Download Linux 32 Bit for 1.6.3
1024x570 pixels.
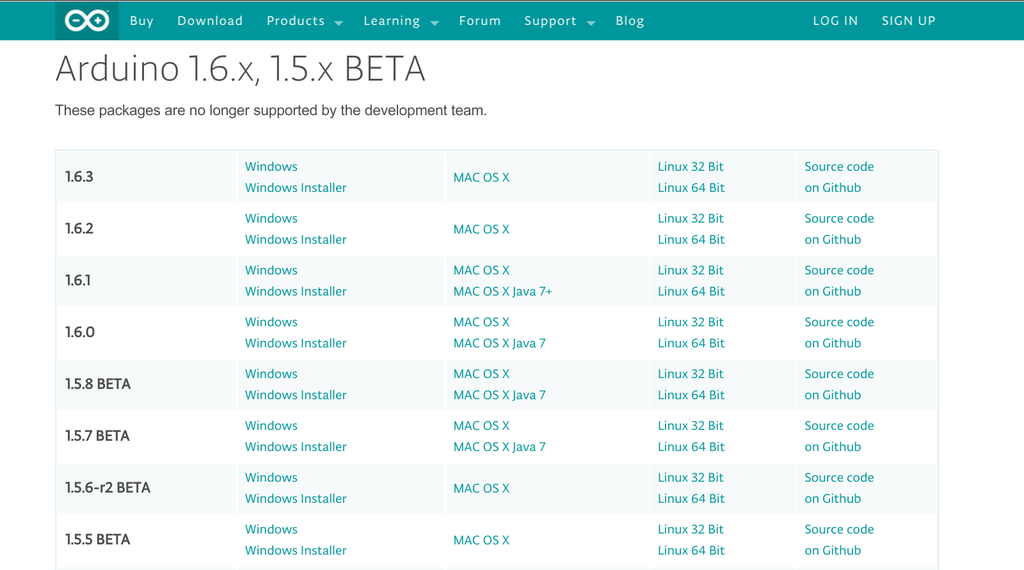(690, 166)
